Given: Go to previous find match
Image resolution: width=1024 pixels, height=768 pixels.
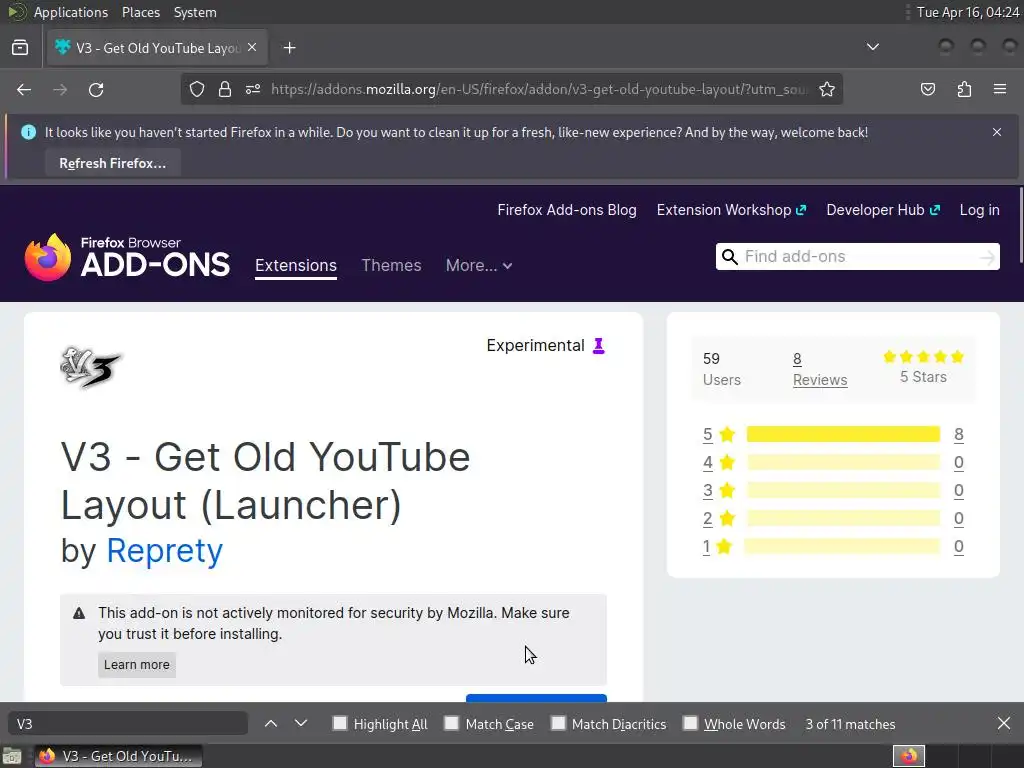Looking at the screenshot, I should tap(270, 724).
